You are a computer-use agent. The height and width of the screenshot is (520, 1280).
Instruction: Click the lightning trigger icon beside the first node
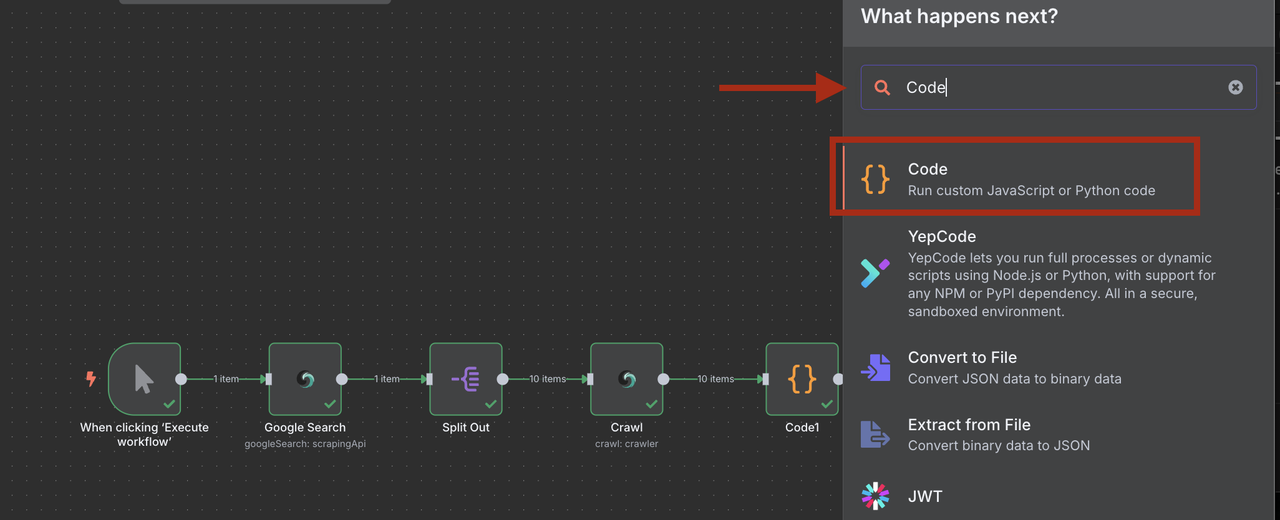91,379
